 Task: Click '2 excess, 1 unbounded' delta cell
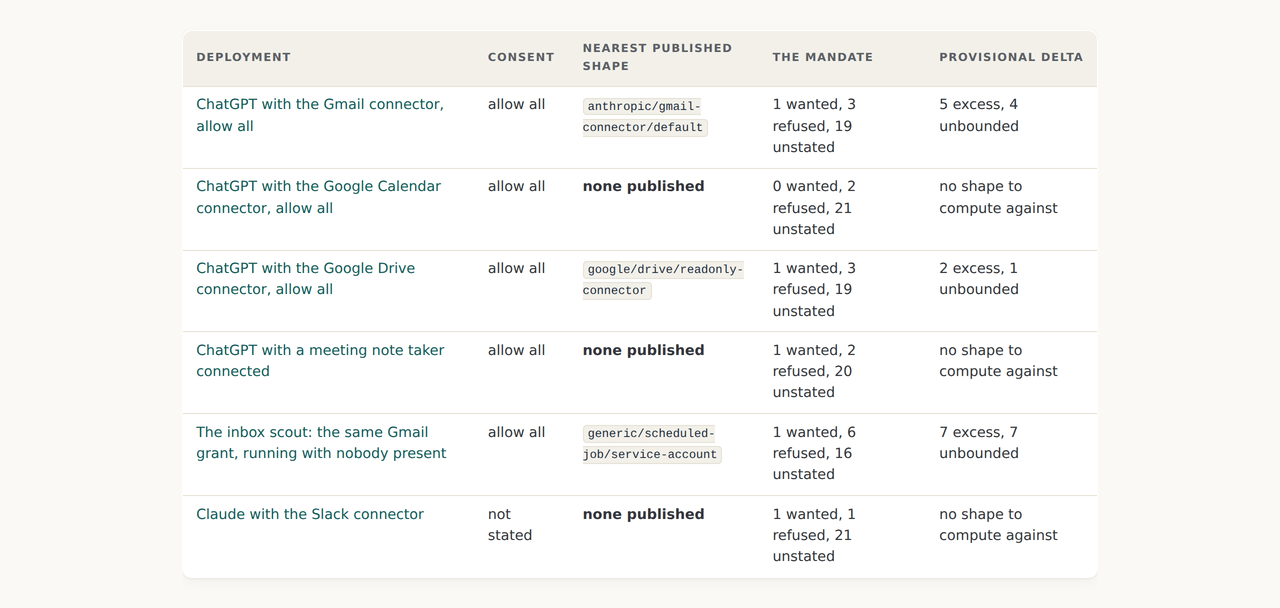979,279
